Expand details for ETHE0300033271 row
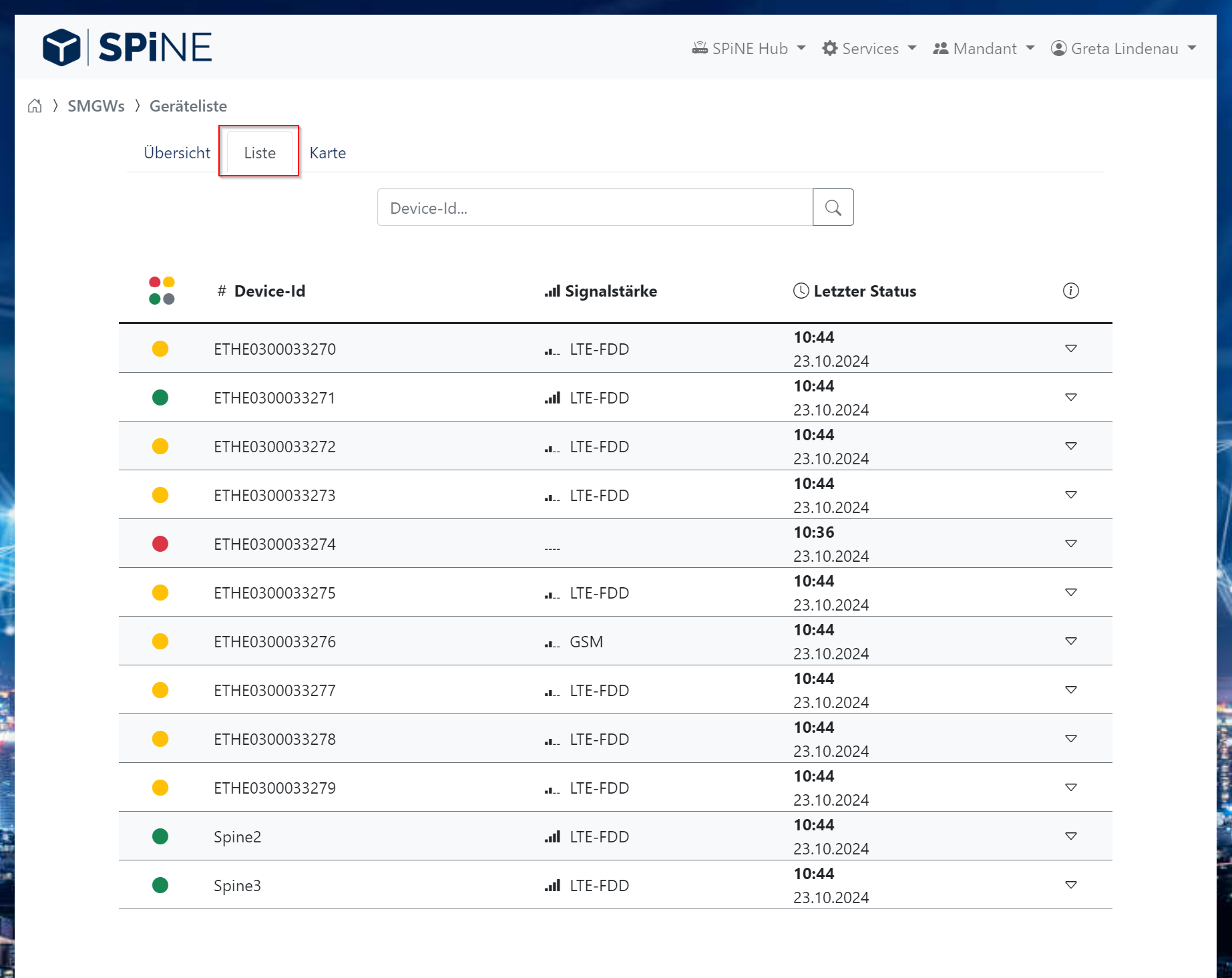Viewport: 1232px width, 978px height. pyautogui.click(x=1070, y=397)
